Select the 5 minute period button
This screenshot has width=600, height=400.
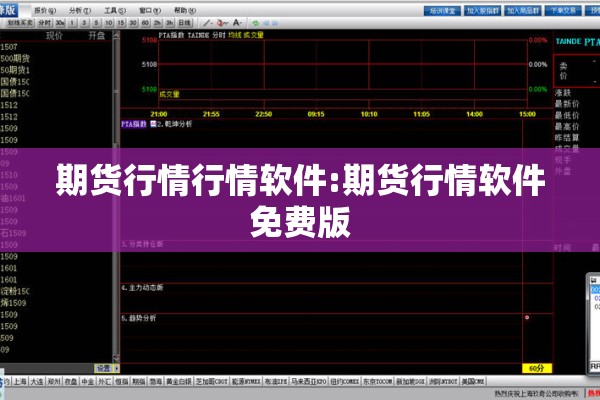[96, 23]
